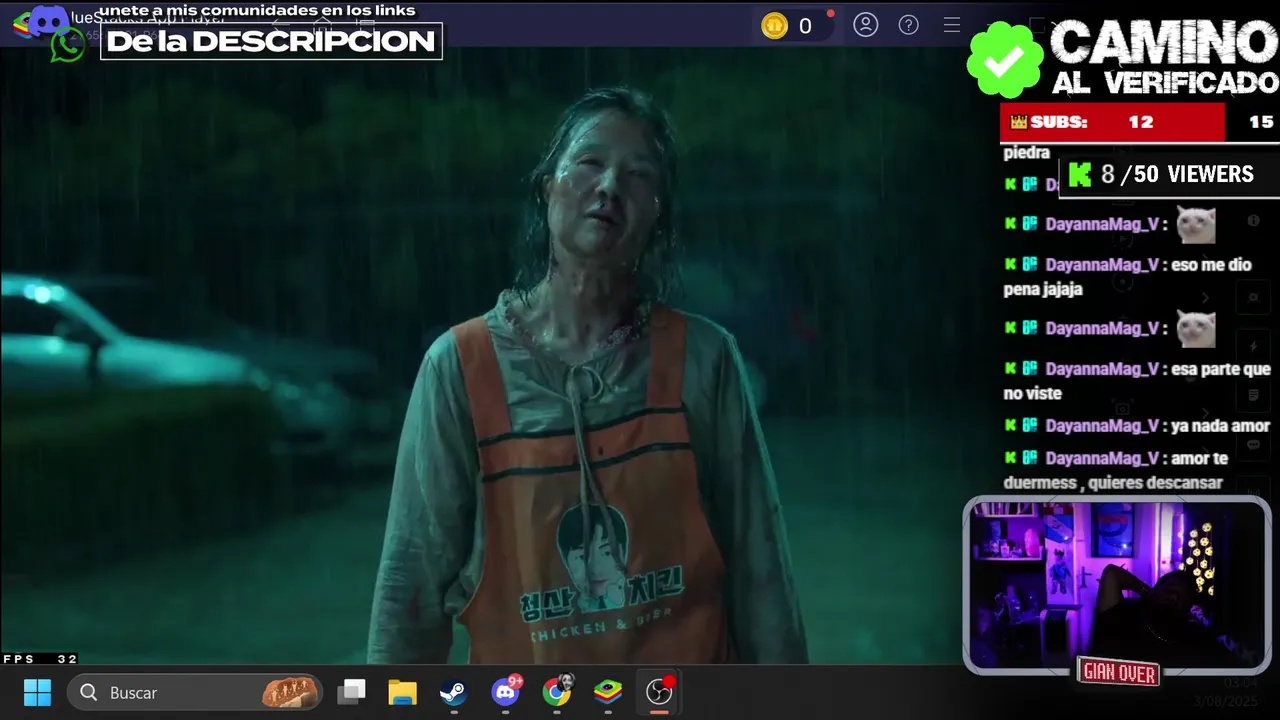1280x720 pixels.
Task: Open OBS Studio from the taskbar
Action: [x=659, y=692]
